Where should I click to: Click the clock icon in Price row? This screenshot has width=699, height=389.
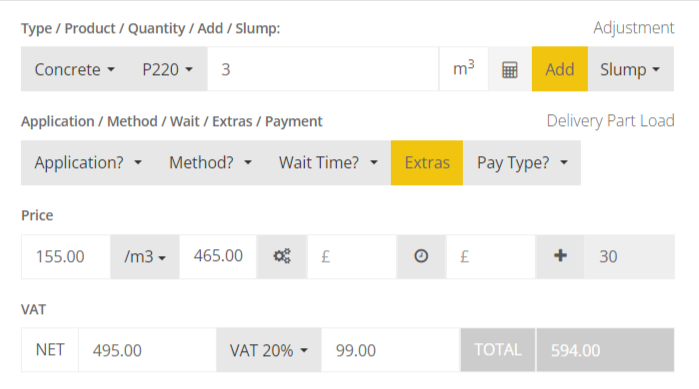coord(421,257)
